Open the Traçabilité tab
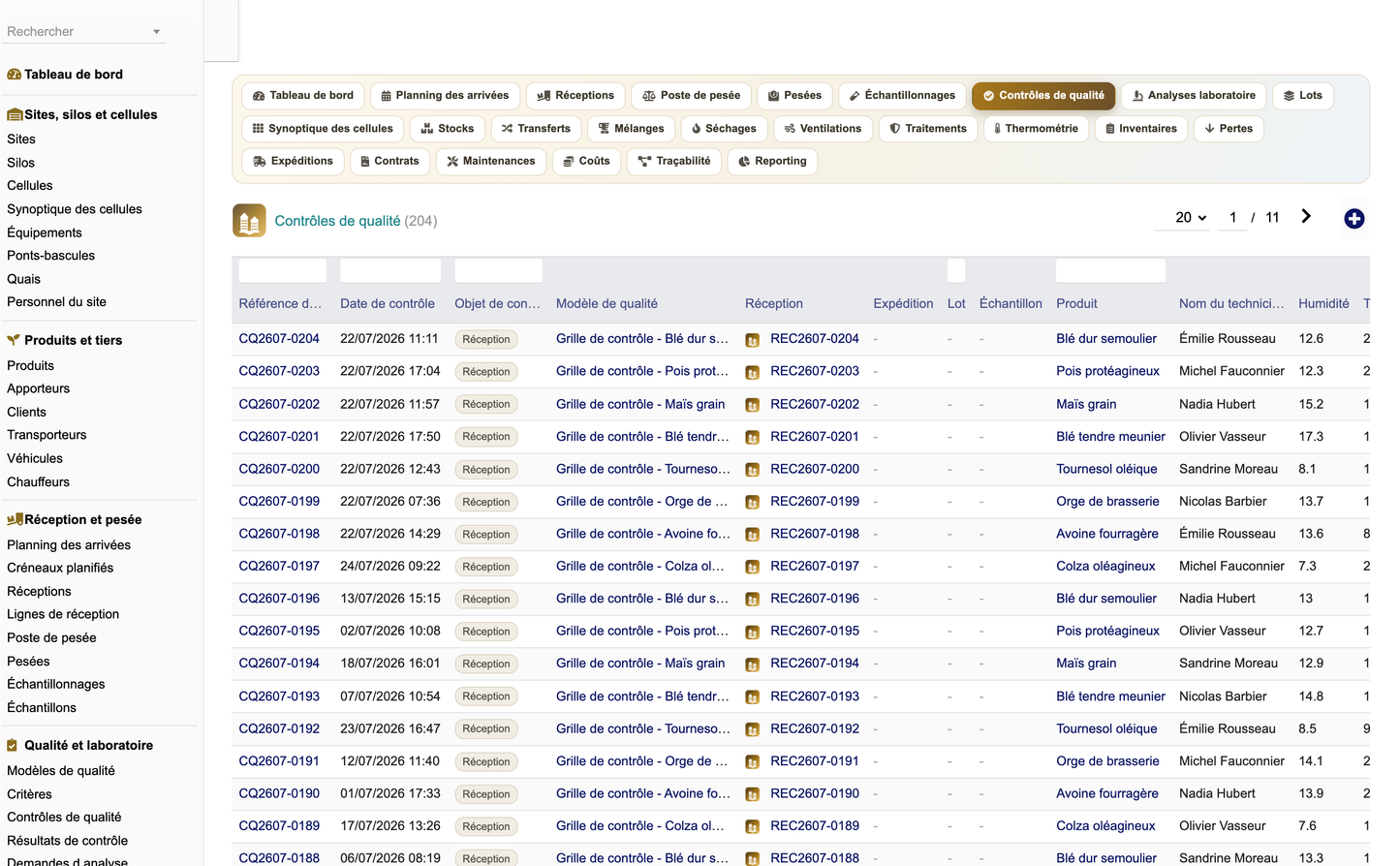The height and width of the screenshot is (866, 1400). coord(674,162)
